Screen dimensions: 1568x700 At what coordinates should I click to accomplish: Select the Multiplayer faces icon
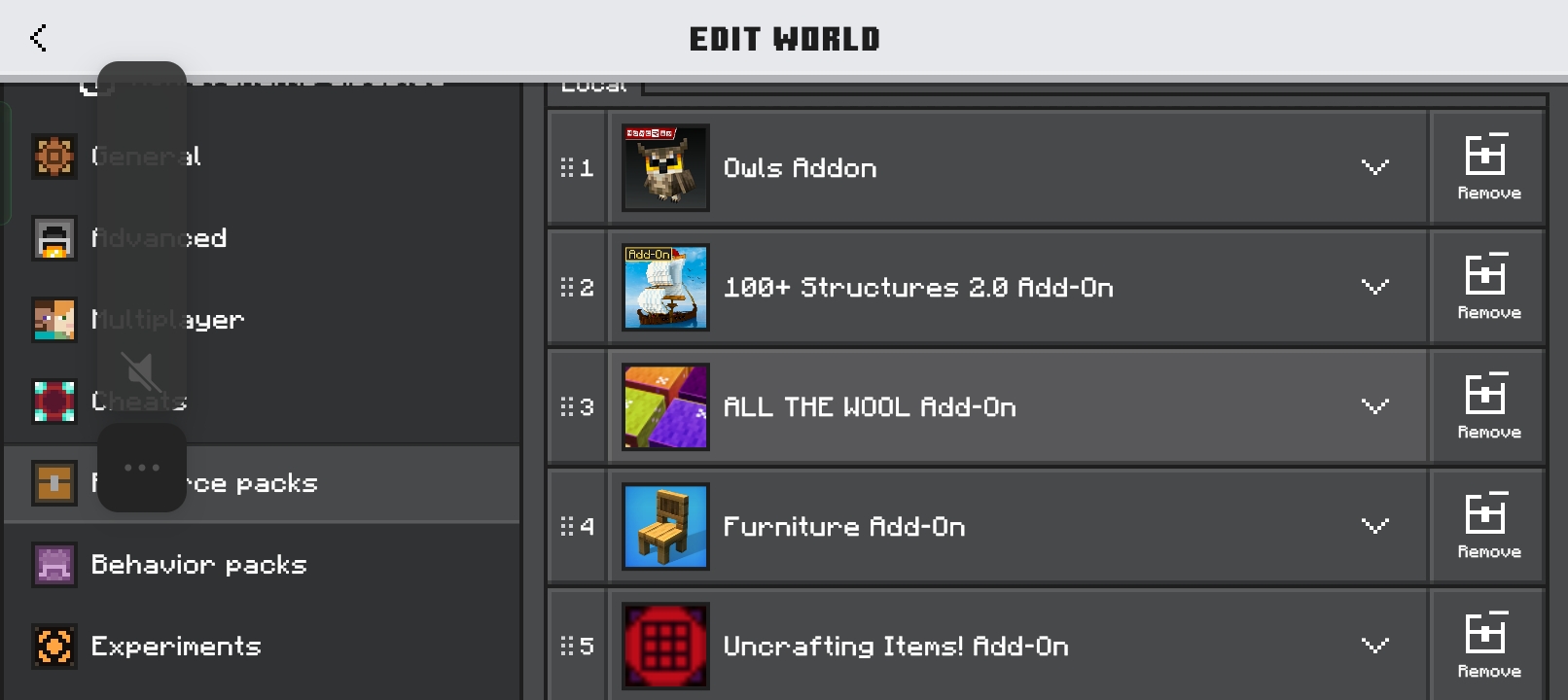[54, 319]
